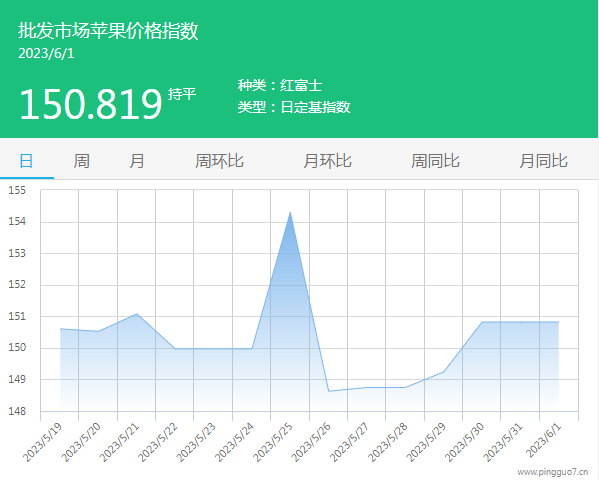The width and height of the screenshot is (599, 480).
Task: Click the www.pingguo7.cn watermark link
Action: (x=553, y=472)
